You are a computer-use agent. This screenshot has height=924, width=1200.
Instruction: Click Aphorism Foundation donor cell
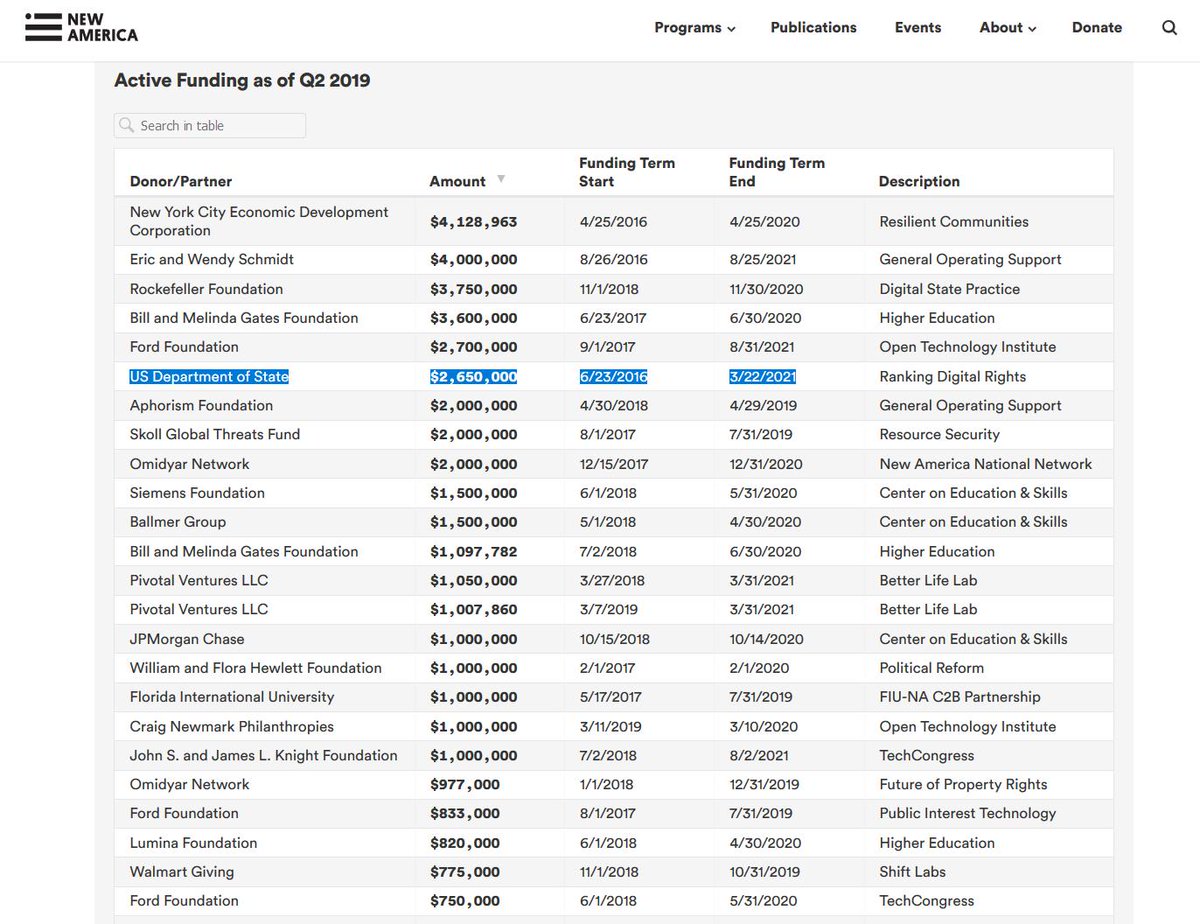point(201,405)
